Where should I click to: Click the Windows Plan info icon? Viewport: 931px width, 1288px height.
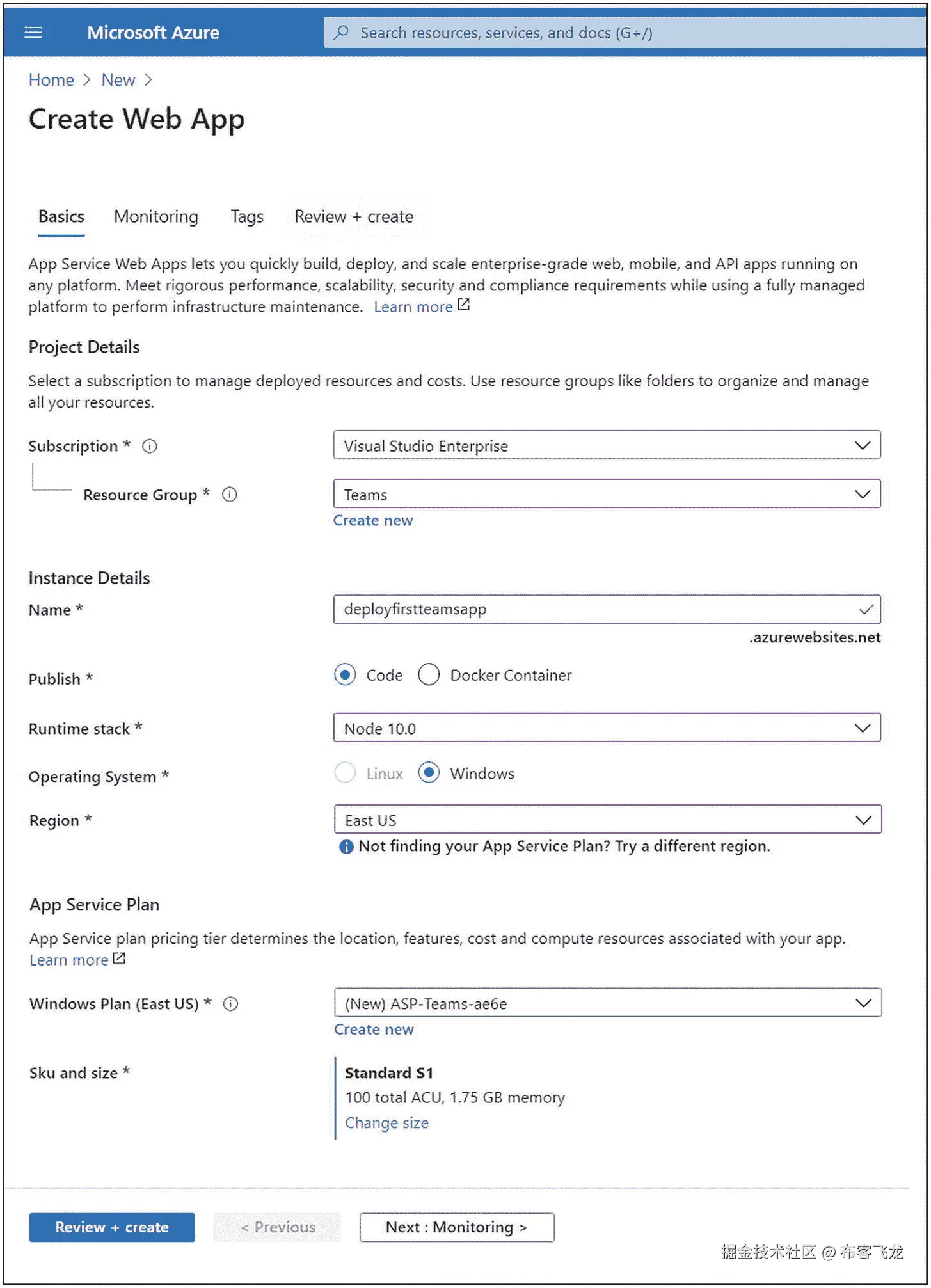230,1004
